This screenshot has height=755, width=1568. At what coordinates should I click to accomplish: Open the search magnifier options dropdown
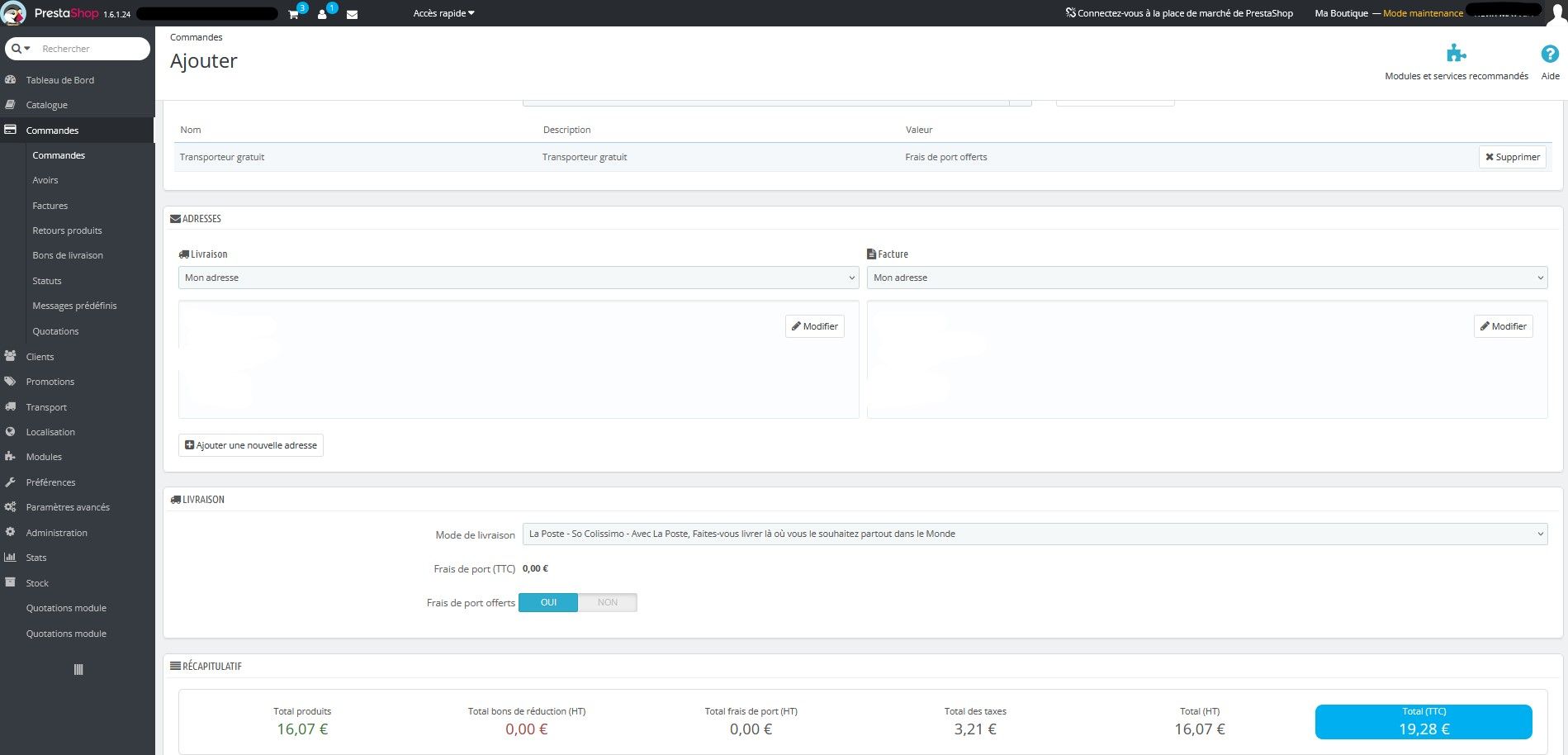21,49
